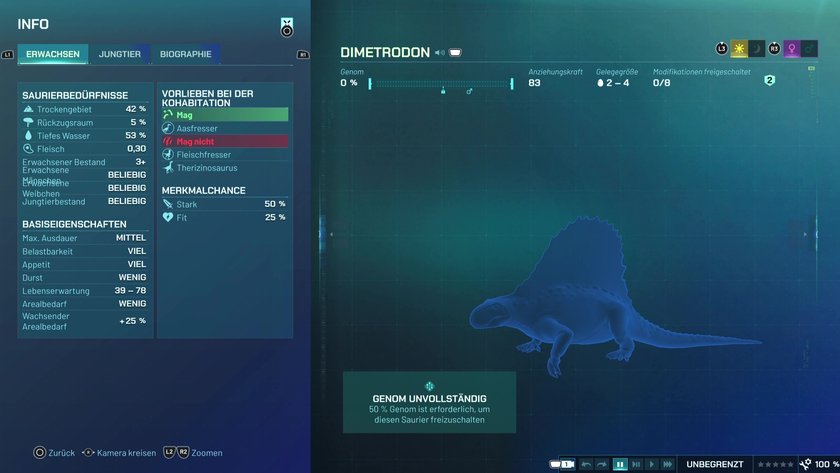Play the Dimetrodon sound speaker icon
Image resolution: width=840 pixels, height=473 pixels.
pyautogui.click(x=440, y=52)
